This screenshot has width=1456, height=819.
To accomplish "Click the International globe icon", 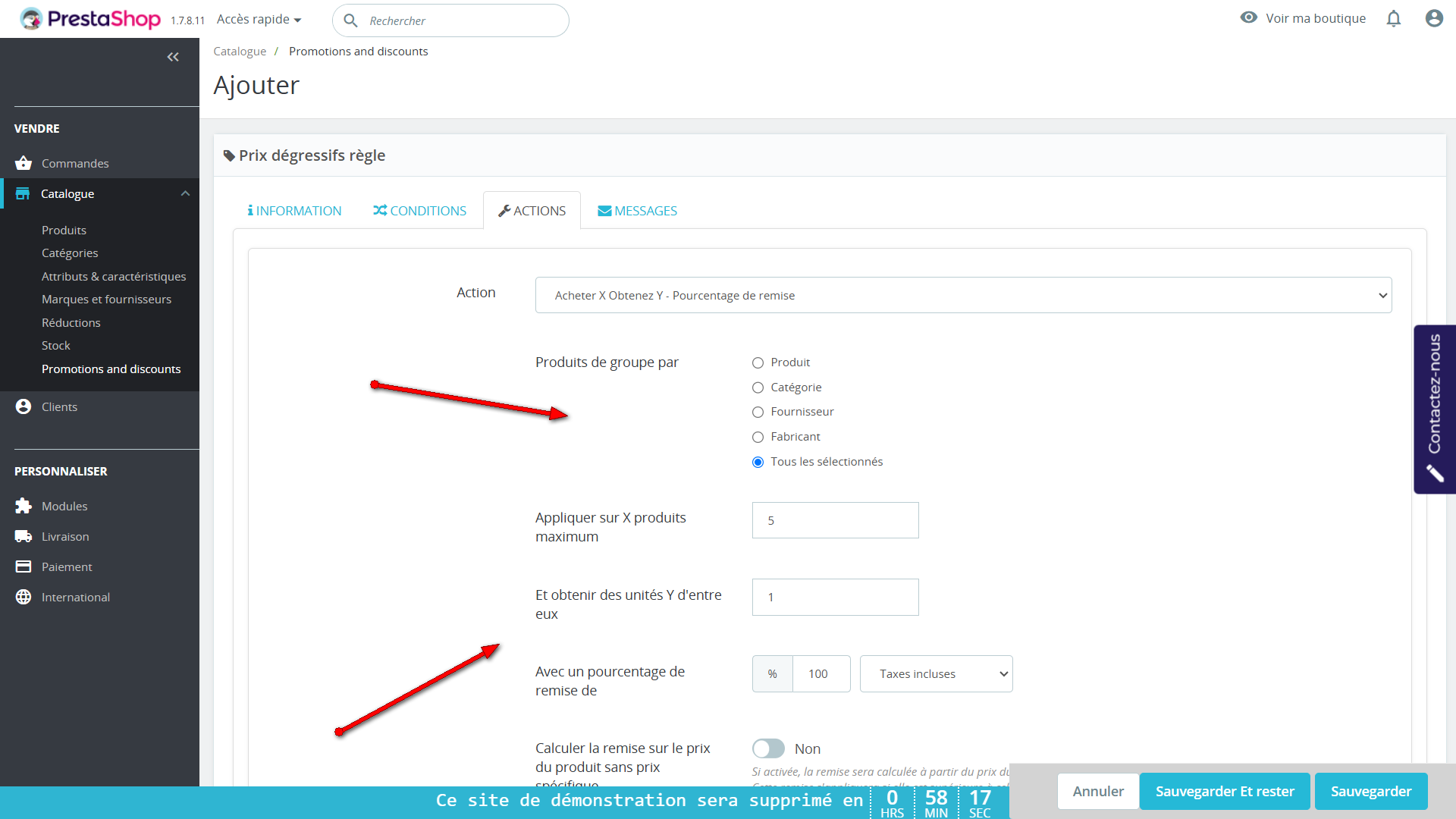I will pos(24,597).
